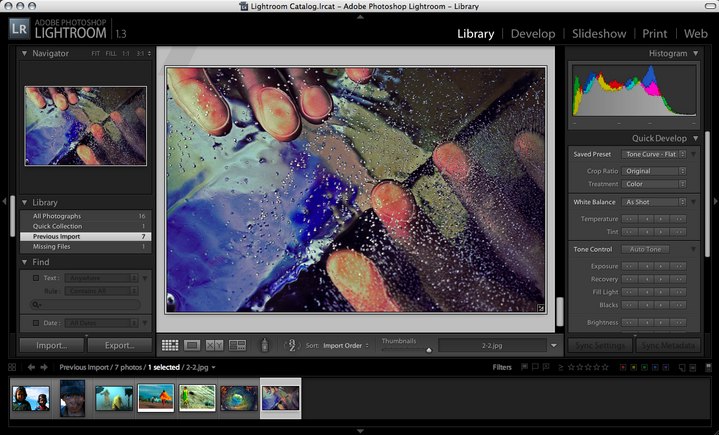Click the Import... button

pyautogui.click(x=51, y=345)
